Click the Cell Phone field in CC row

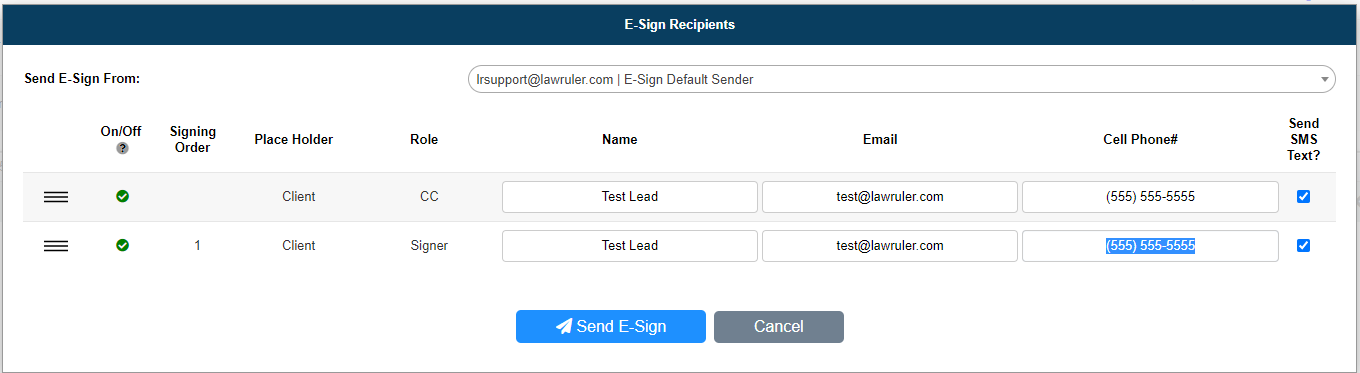coord(1150,197)
